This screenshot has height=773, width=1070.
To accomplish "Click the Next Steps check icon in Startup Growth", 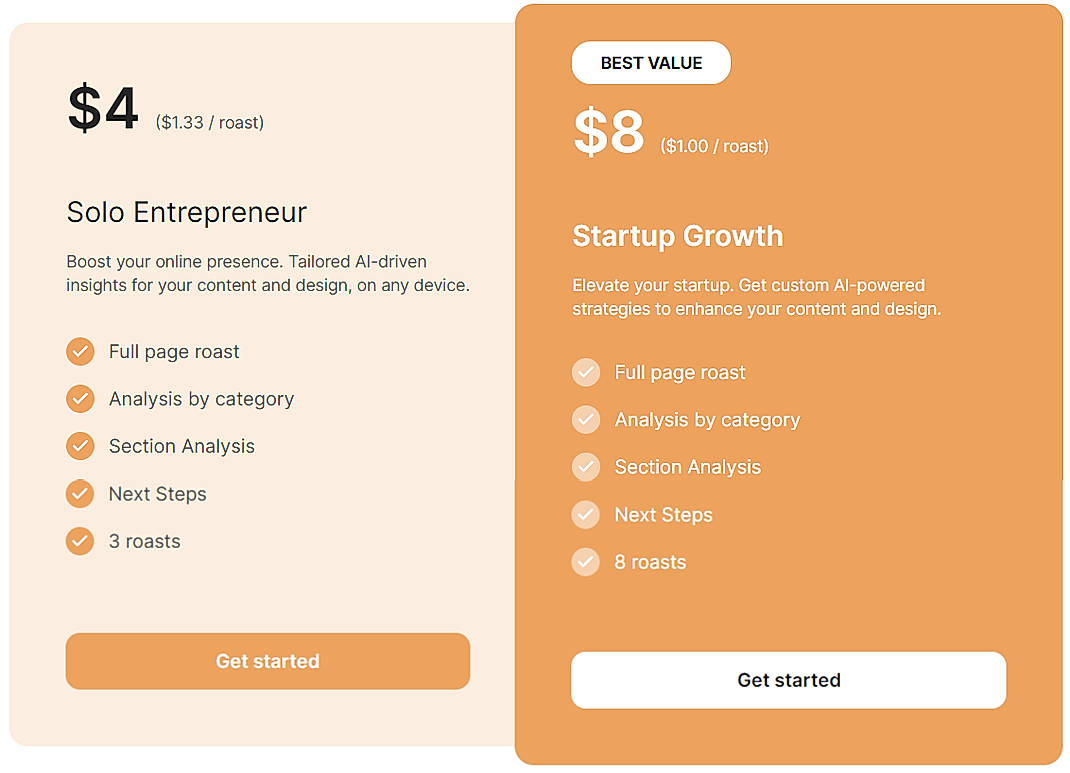I will coord(586,514).
